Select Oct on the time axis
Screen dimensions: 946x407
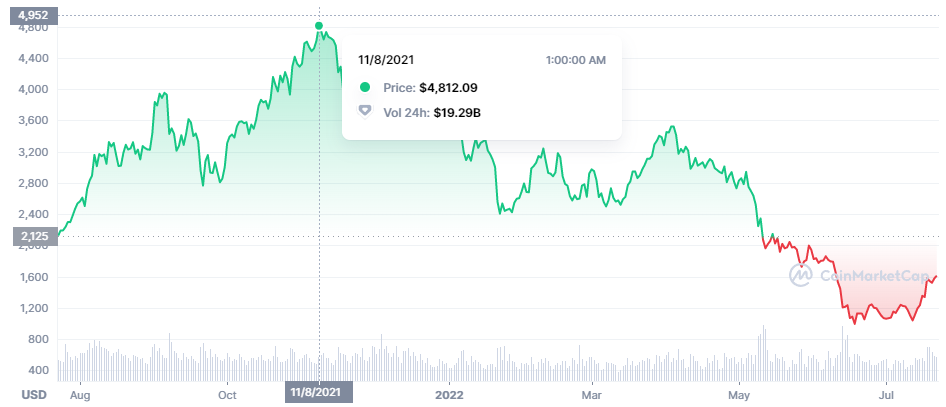coord(227,395)
